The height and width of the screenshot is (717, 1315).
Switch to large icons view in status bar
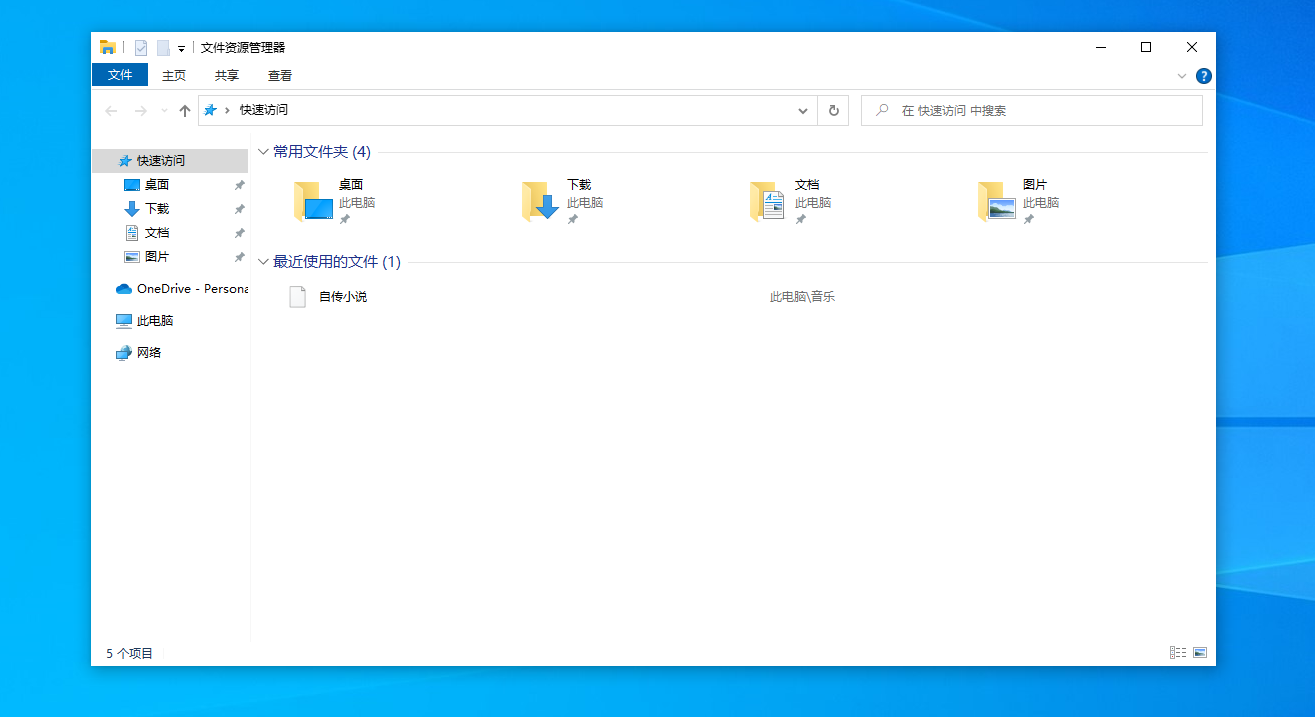[x=1198, y=652]
